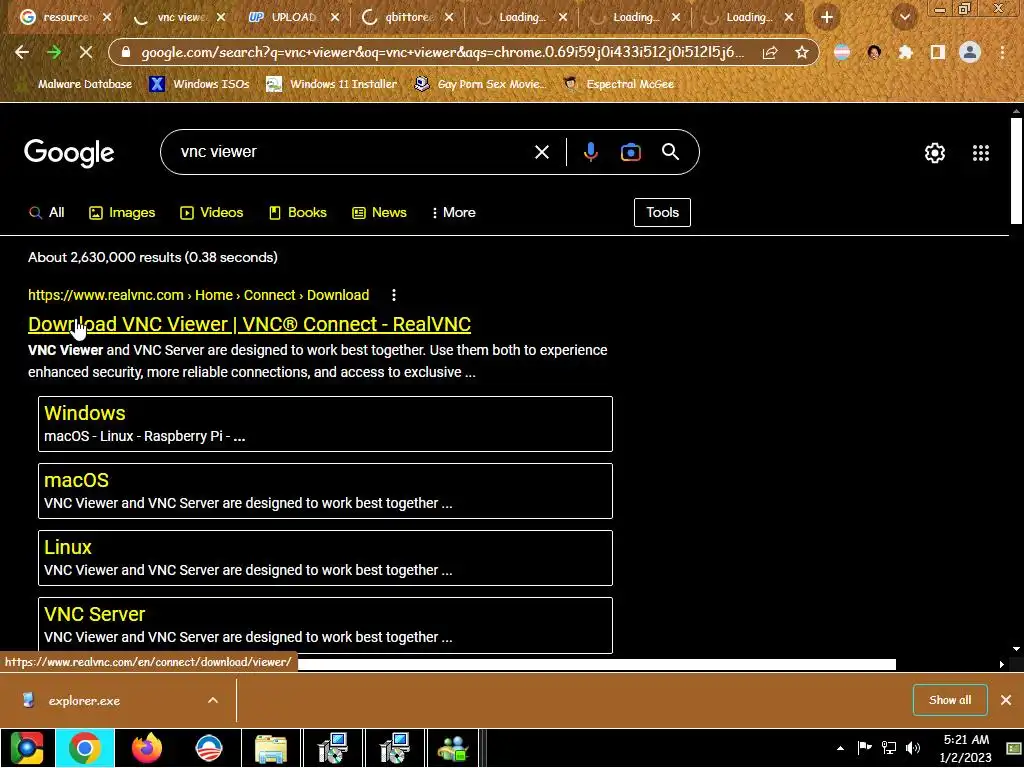Open the Windows sitelink
Screen dimensions: 1024x768
(x=85, y=413)
